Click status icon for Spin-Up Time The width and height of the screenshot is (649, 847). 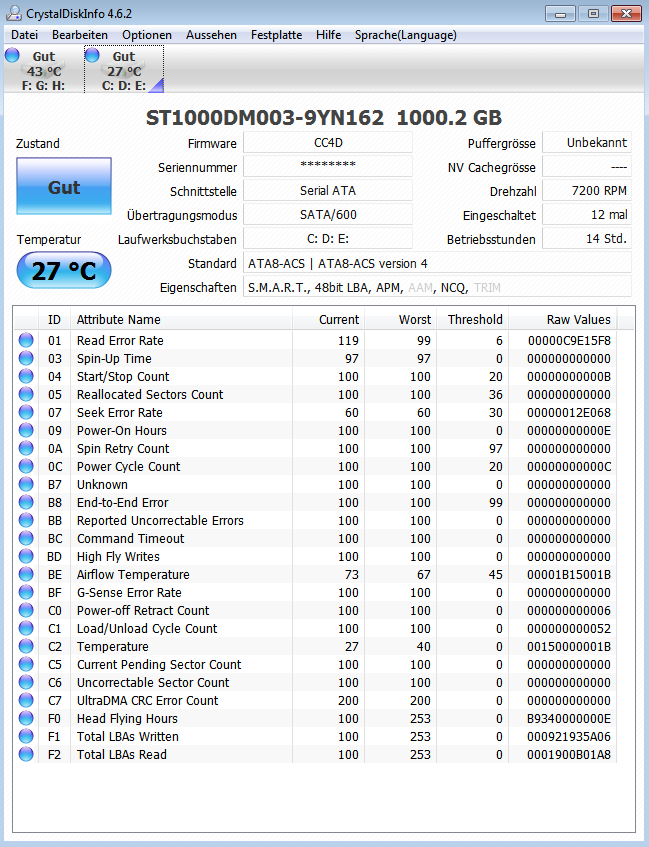coord(26,358)
